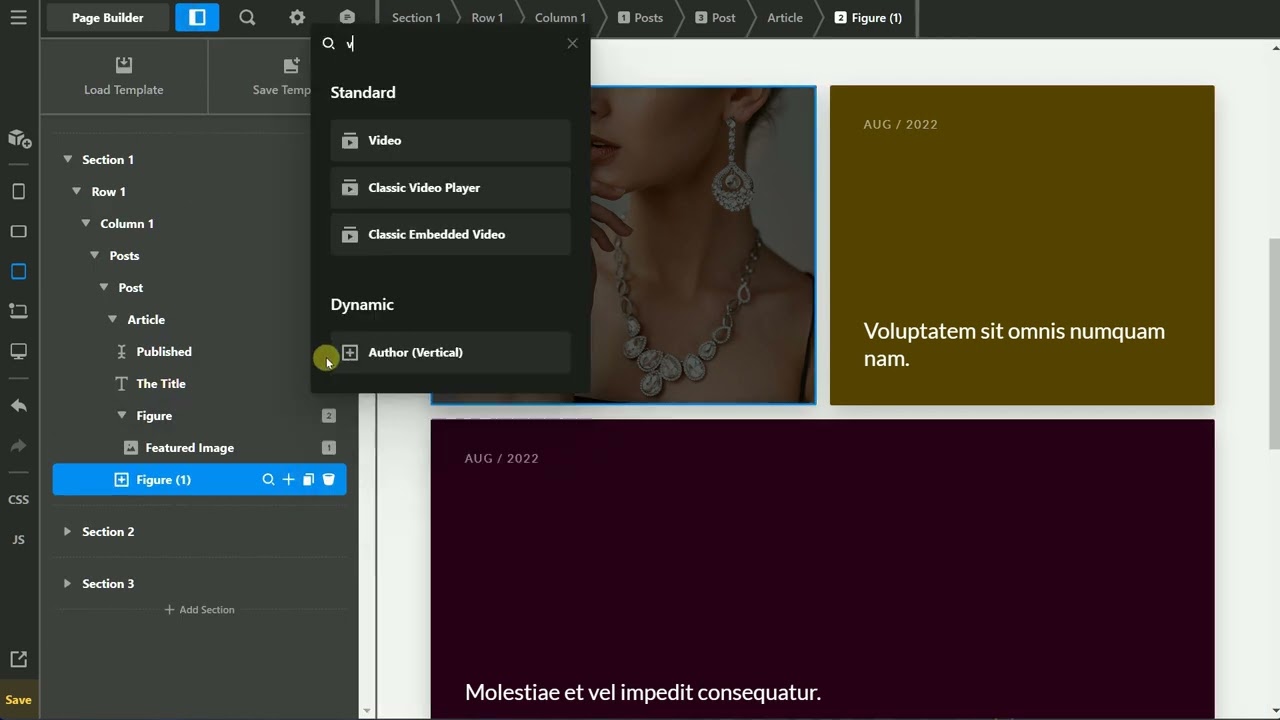
Task: Collapse Article node in tree
Action: 113,319
